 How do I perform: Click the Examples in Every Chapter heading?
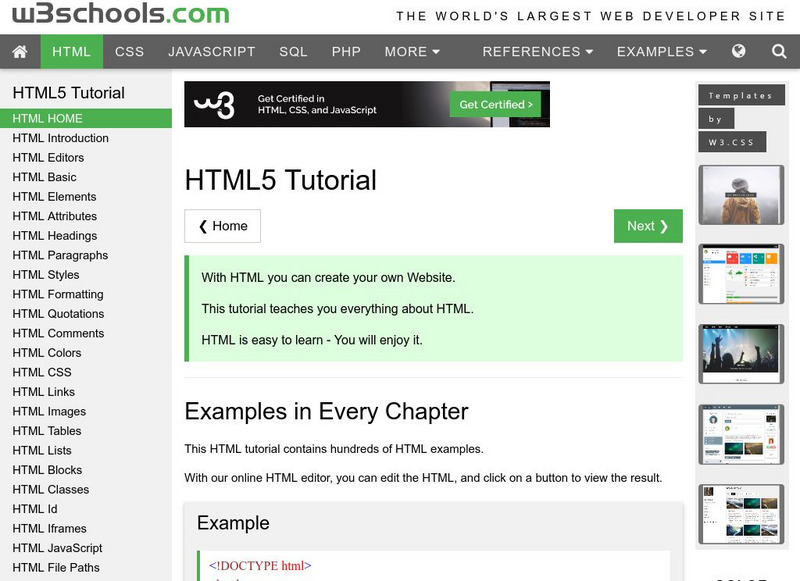coord(327,412)
